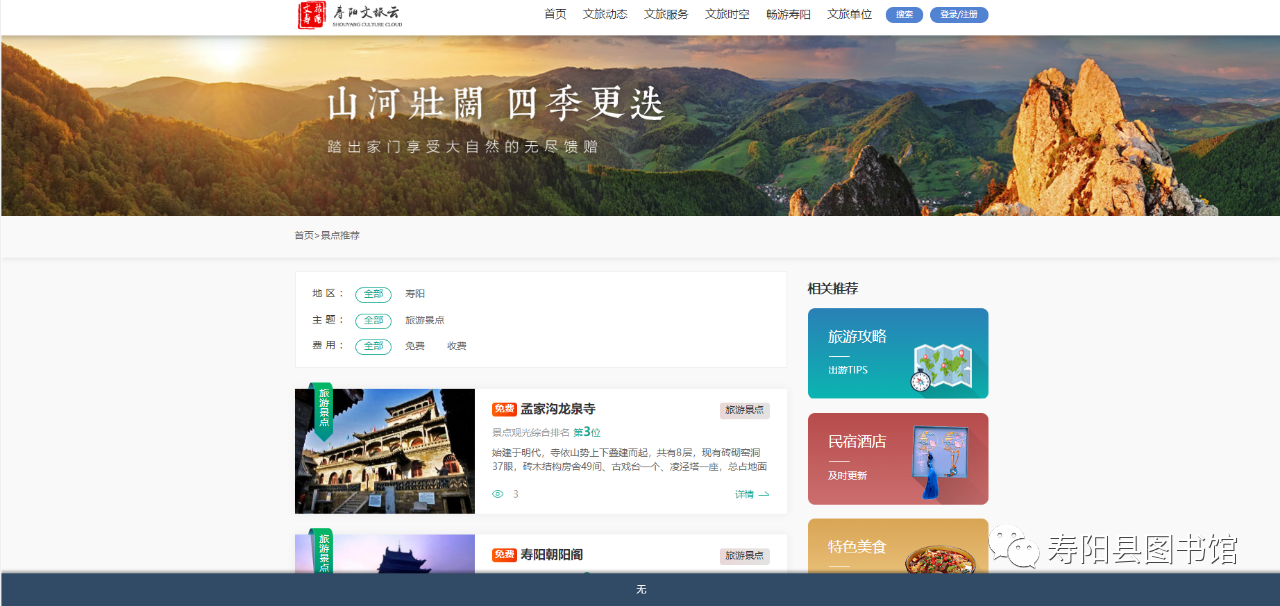Open the 寿阳朝阳阁 title

(x=552, y=554)
